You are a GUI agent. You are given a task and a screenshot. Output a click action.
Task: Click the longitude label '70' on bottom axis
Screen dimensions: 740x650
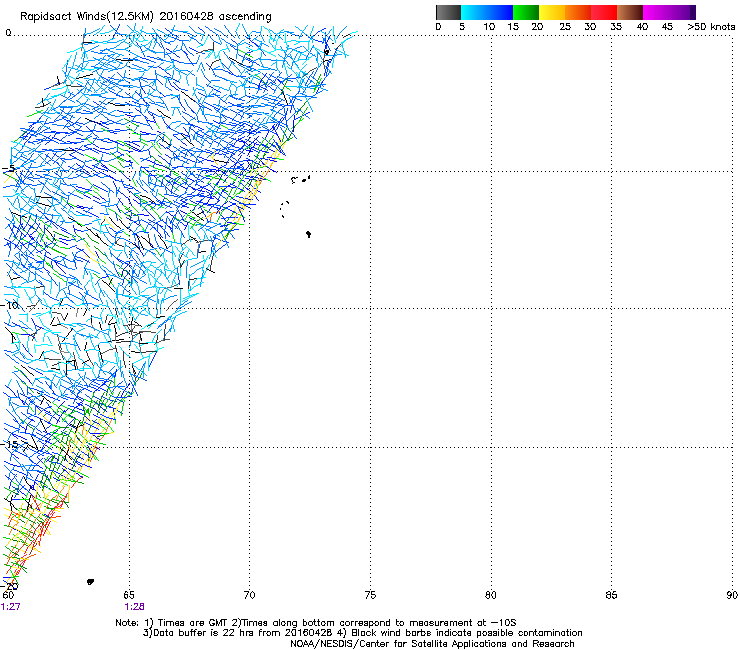click(x=249, y=595)
